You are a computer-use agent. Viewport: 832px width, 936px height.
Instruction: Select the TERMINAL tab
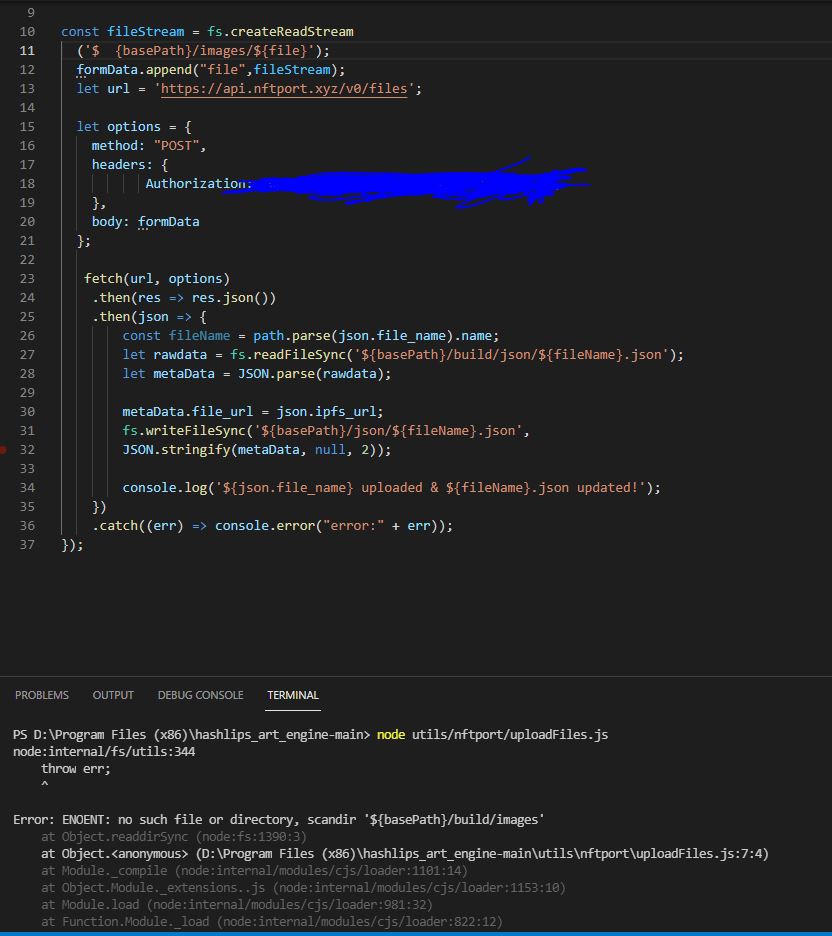pyautogui.click(x=291, y=695)
